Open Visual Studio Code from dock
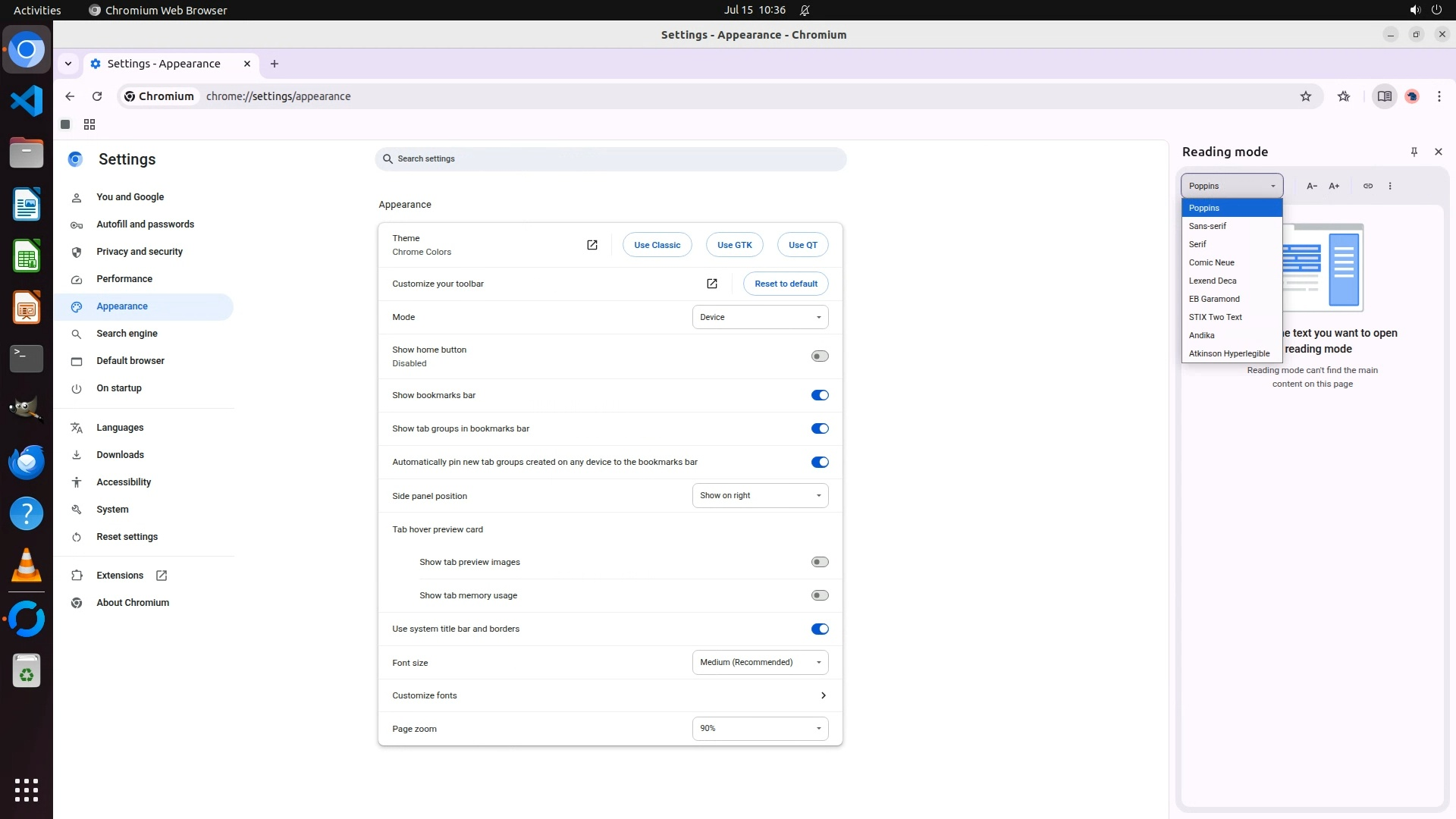 point(27,101)
